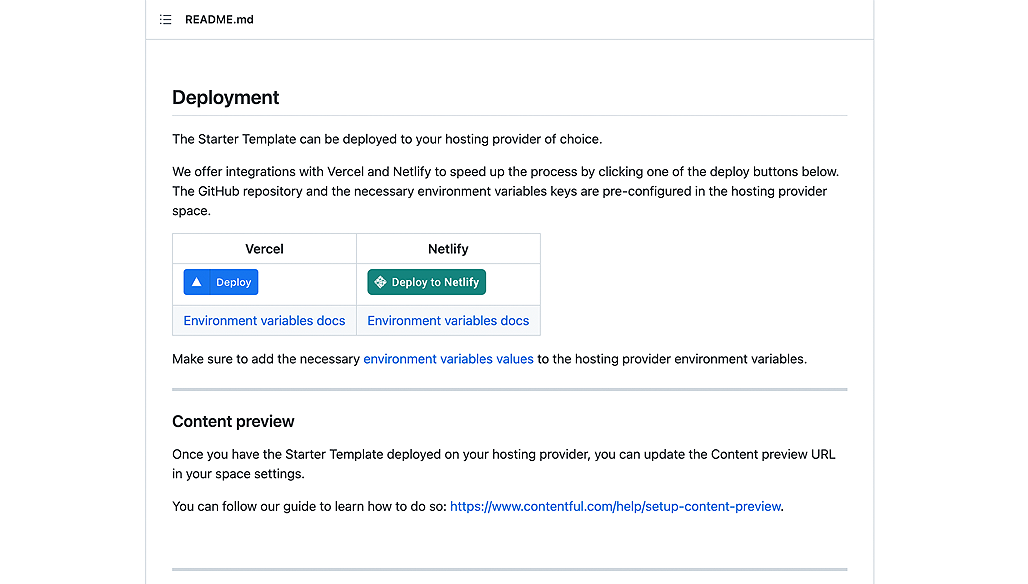
Task: Select the Vercel table column header
Action: click(264, 249)
